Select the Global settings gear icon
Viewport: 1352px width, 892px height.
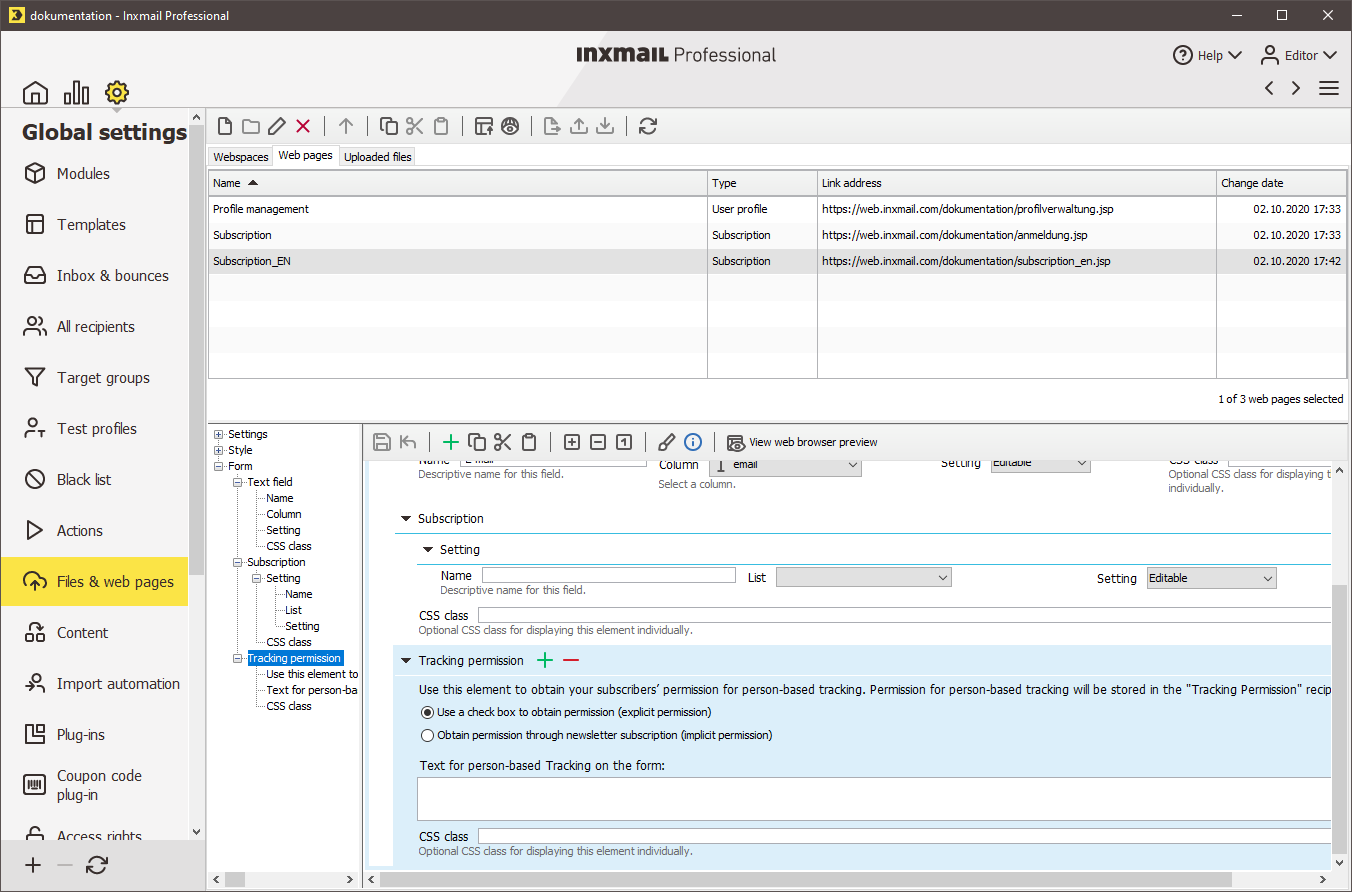pos(117,93)
